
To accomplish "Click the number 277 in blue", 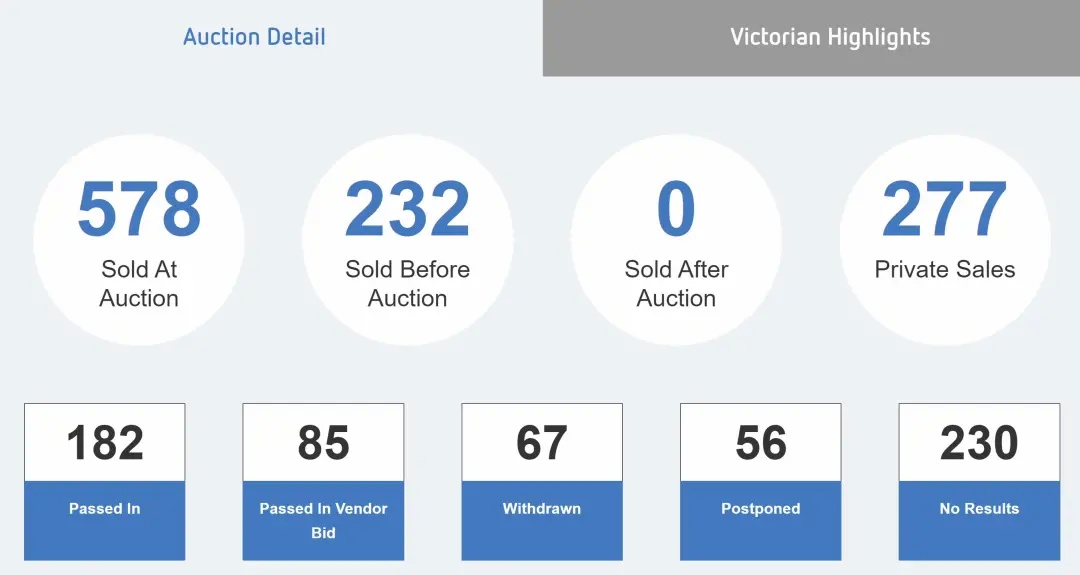I will click(x=945, y=209).
